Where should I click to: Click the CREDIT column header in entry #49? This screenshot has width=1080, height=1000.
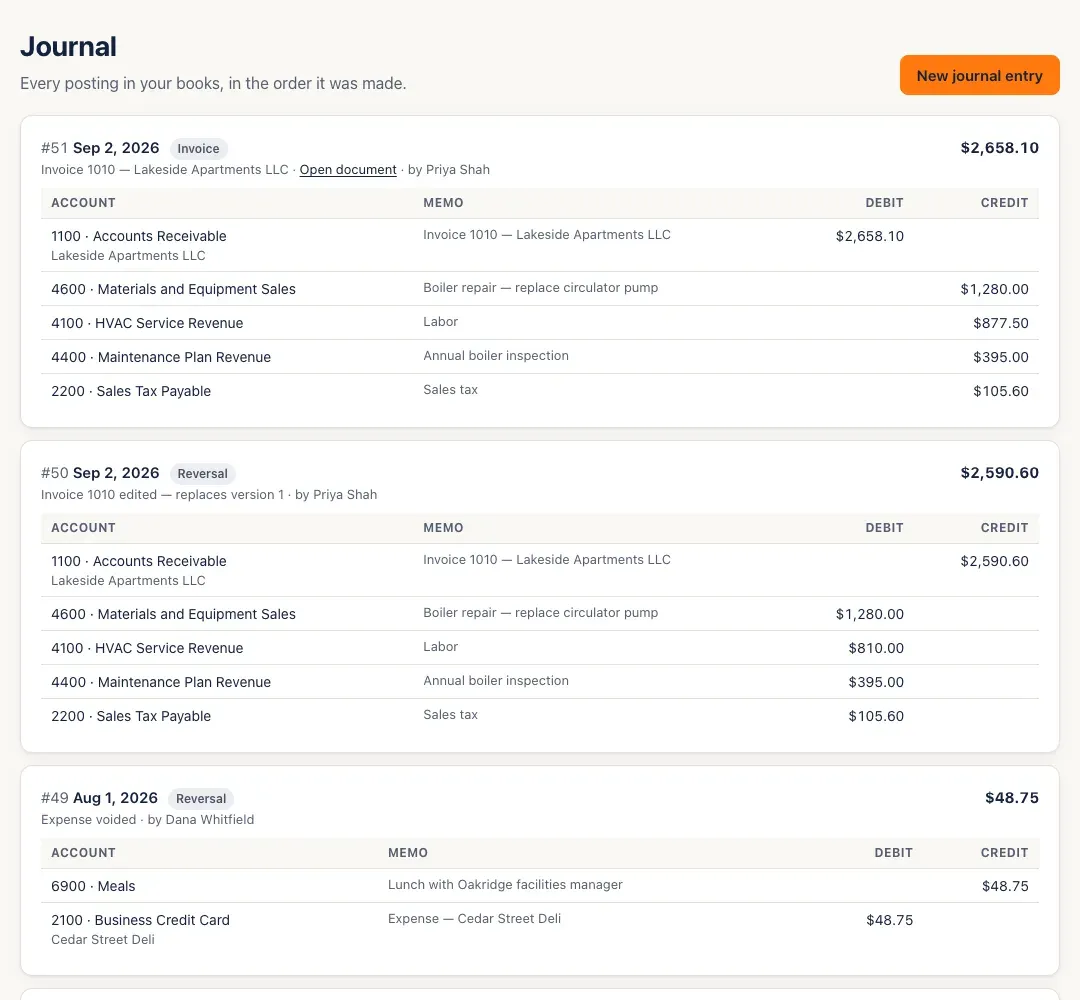(1004, 853)
